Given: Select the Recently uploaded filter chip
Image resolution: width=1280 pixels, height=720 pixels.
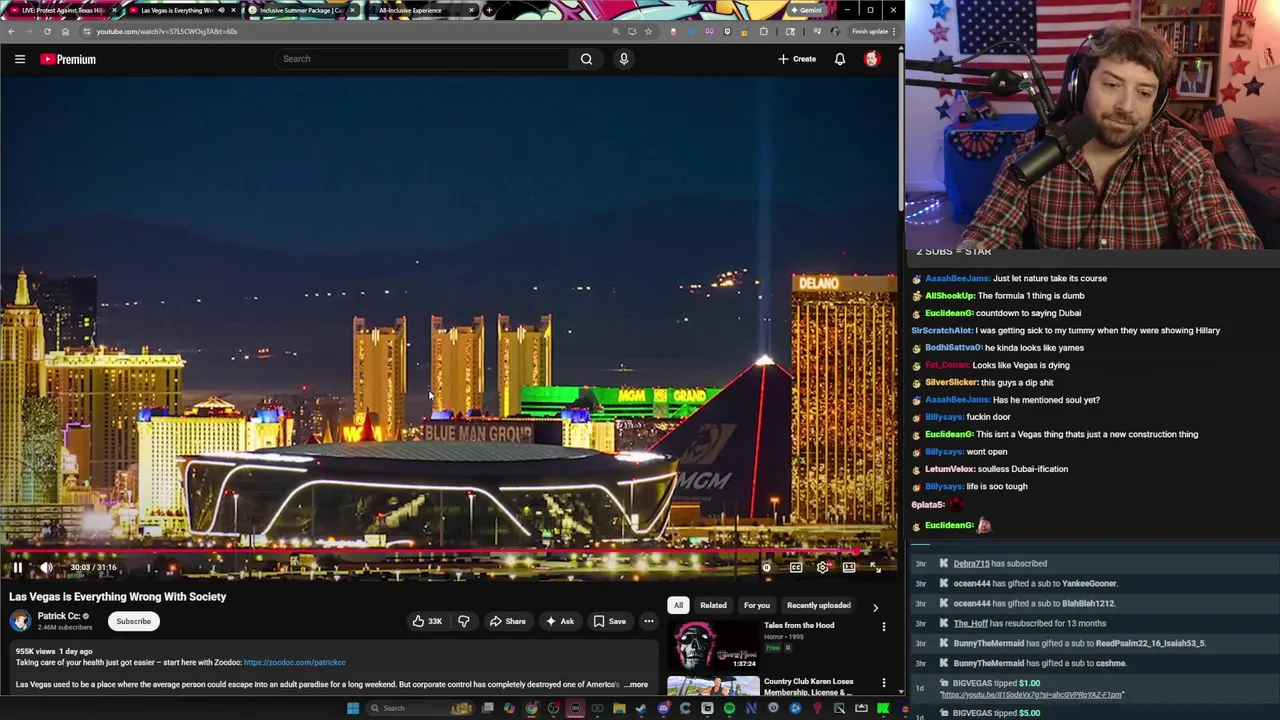Looking at the screenshot, I should coord(818,605).
